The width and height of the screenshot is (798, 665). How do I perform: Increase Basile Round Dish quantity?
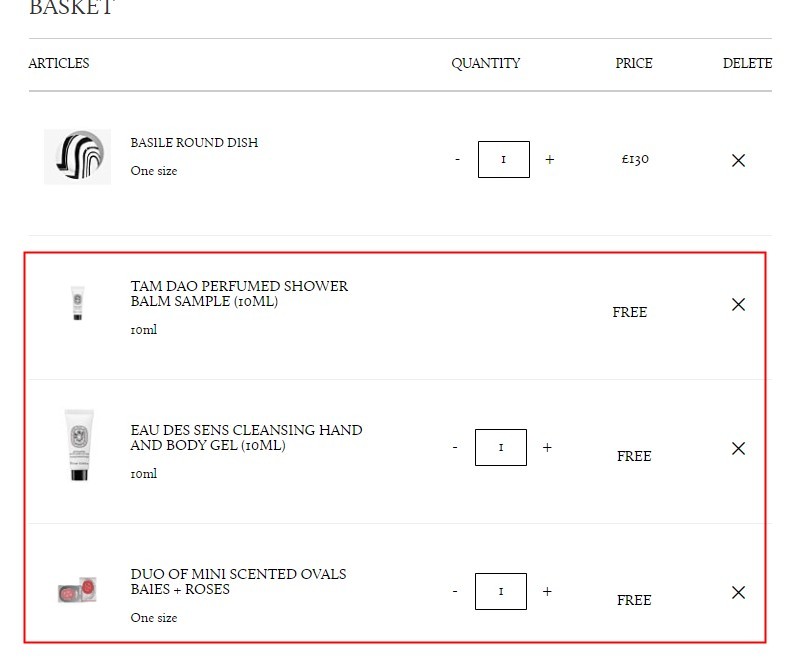tap(550, 159)
